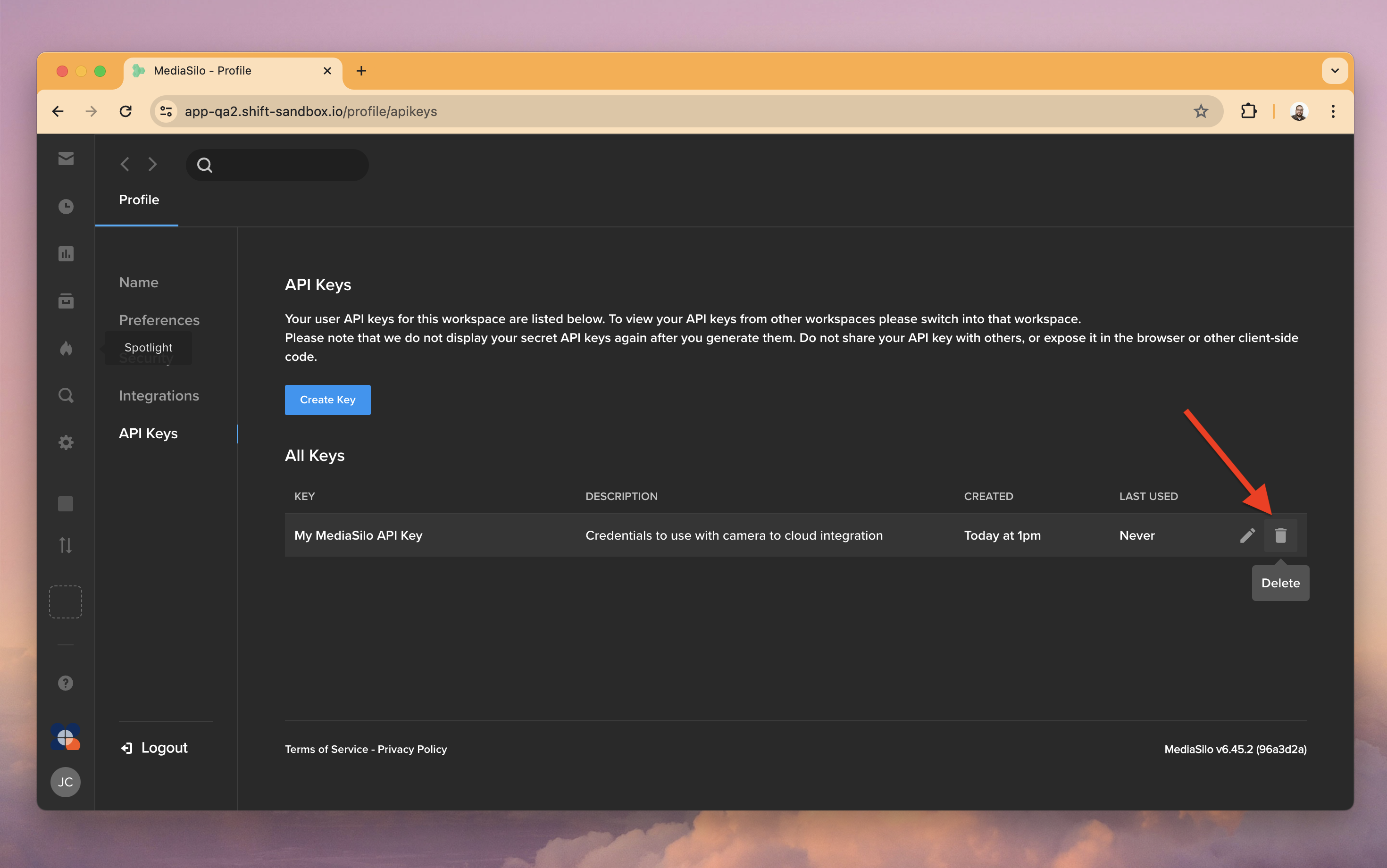Expand the browser window chevron dropdown
Image resolution: width=1387 pixels, height=868 pixels.
click(1334, 70)
